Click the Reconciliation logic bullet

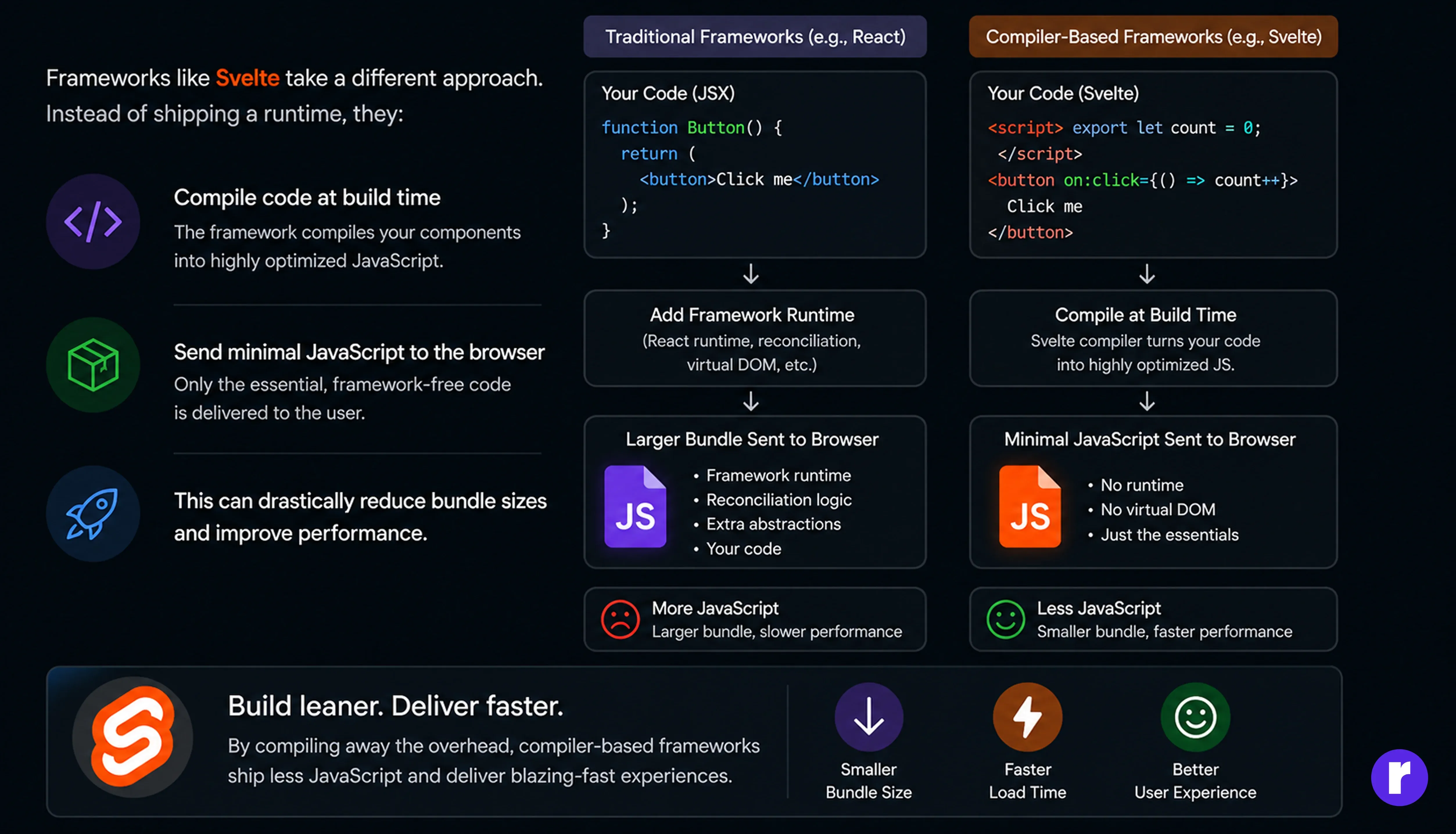[772, 499]
